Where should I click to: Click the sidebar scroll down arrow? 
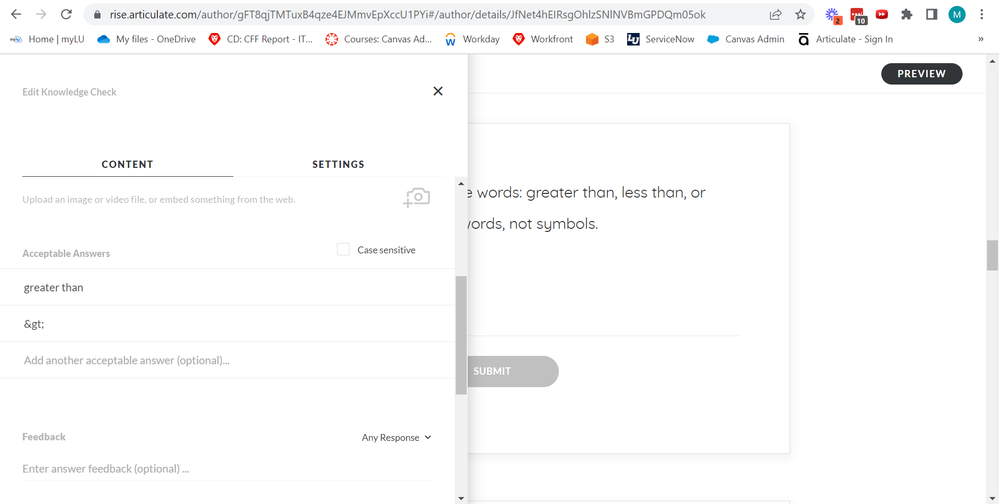(x=461, y=498)
